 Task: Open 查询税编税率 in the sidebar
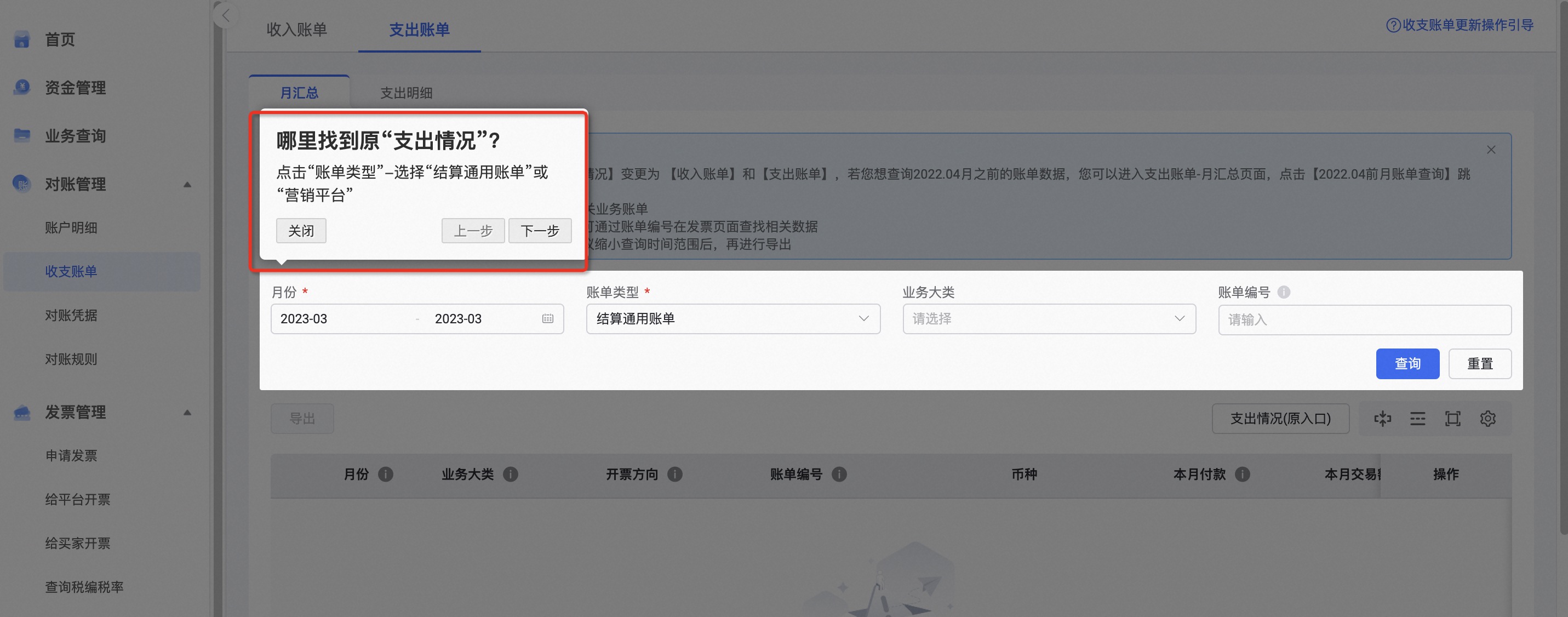point(84,587)
